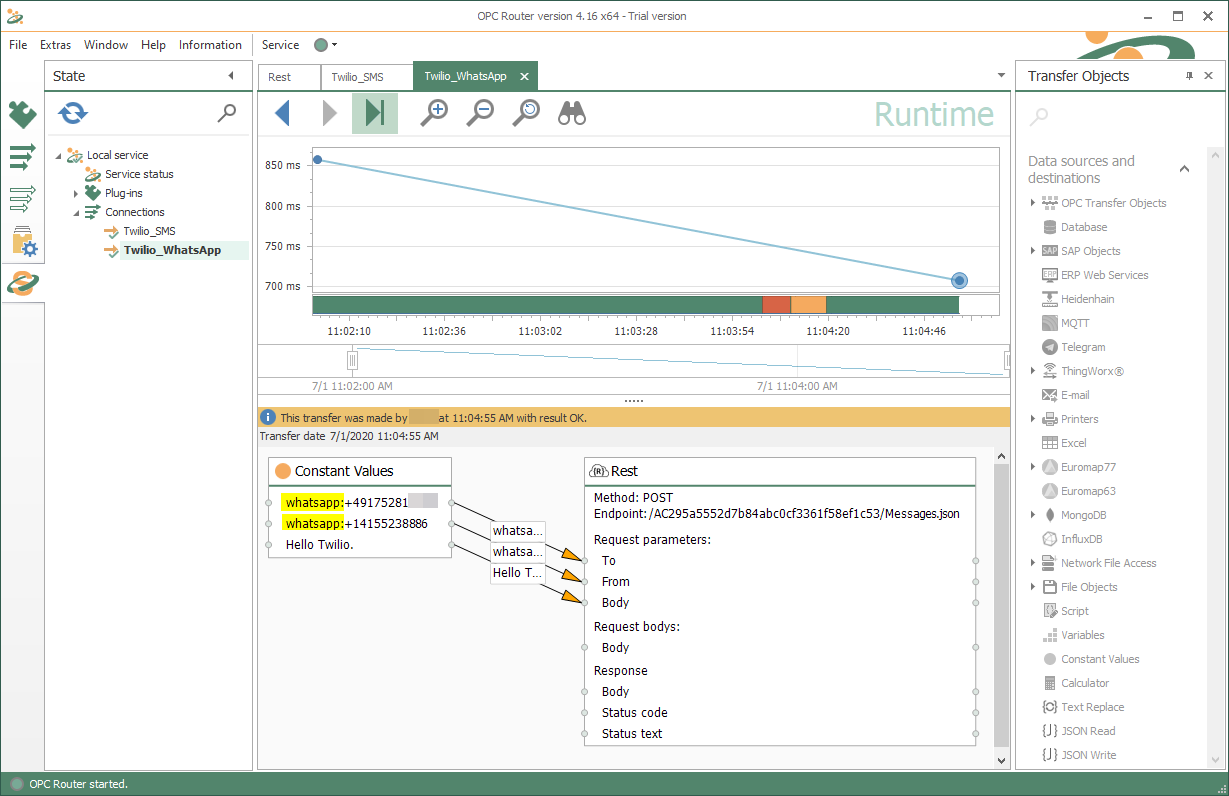Go to previous transfer with blue back arrow
The width and height of the screenshot is (1229, 796).
[x=282, y=113]
